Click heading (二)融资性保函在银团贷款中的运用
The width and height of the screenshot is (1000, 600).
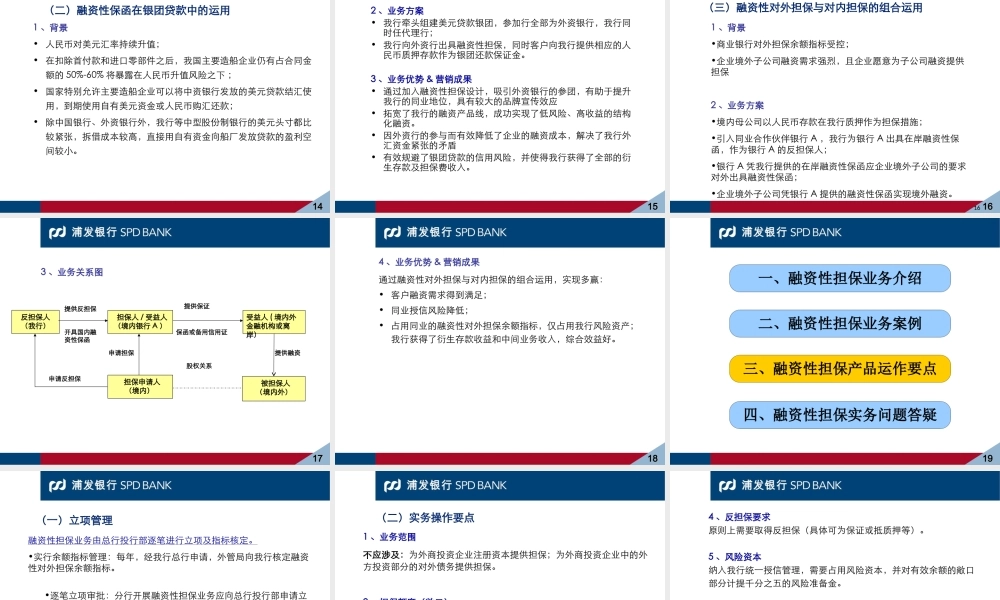[x=139, y=10]
